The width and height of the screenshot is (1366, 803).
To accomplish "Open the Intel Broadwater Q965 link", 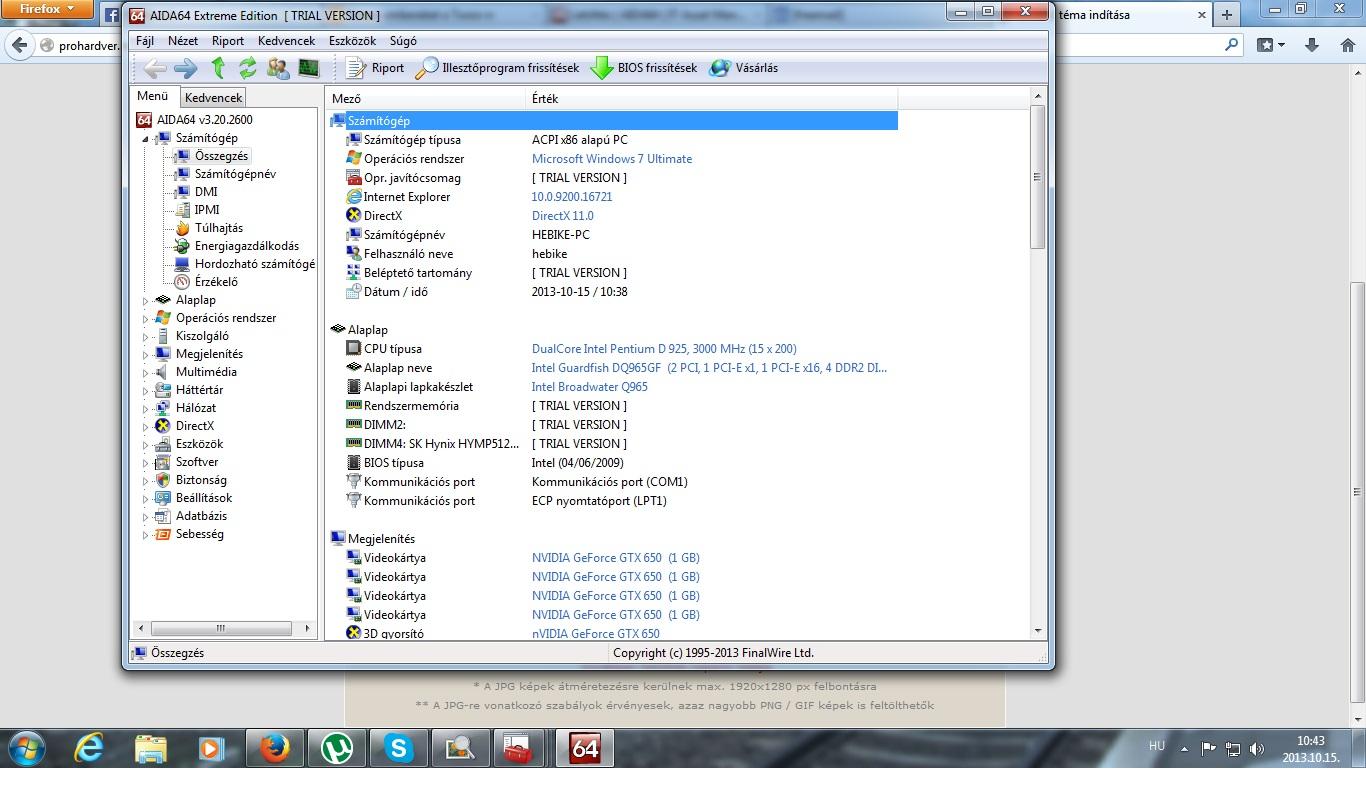I will tap(589, 387).
